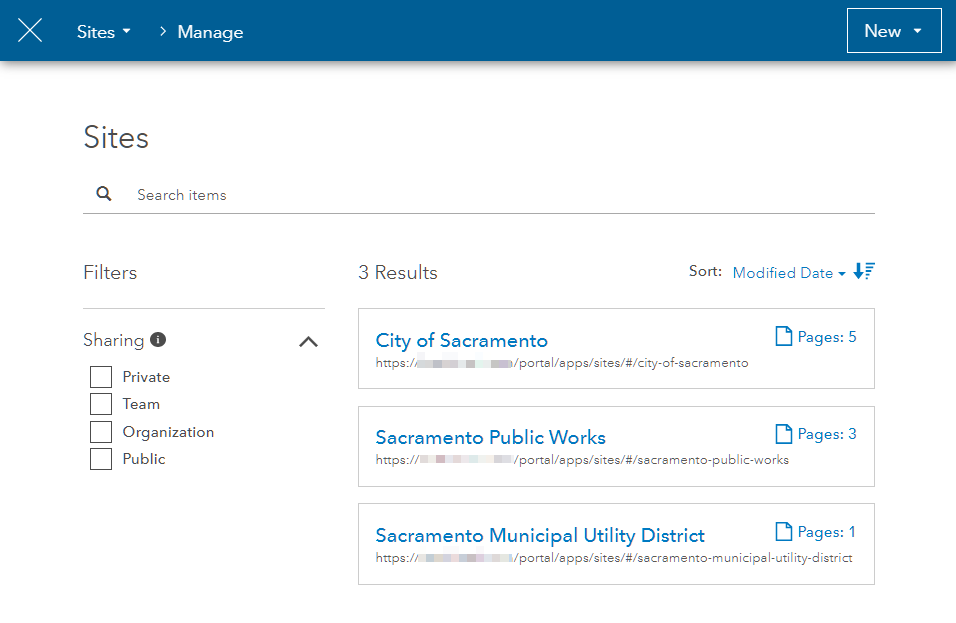
Task: Click the '3 Results' count text
Action: (398, 272)
